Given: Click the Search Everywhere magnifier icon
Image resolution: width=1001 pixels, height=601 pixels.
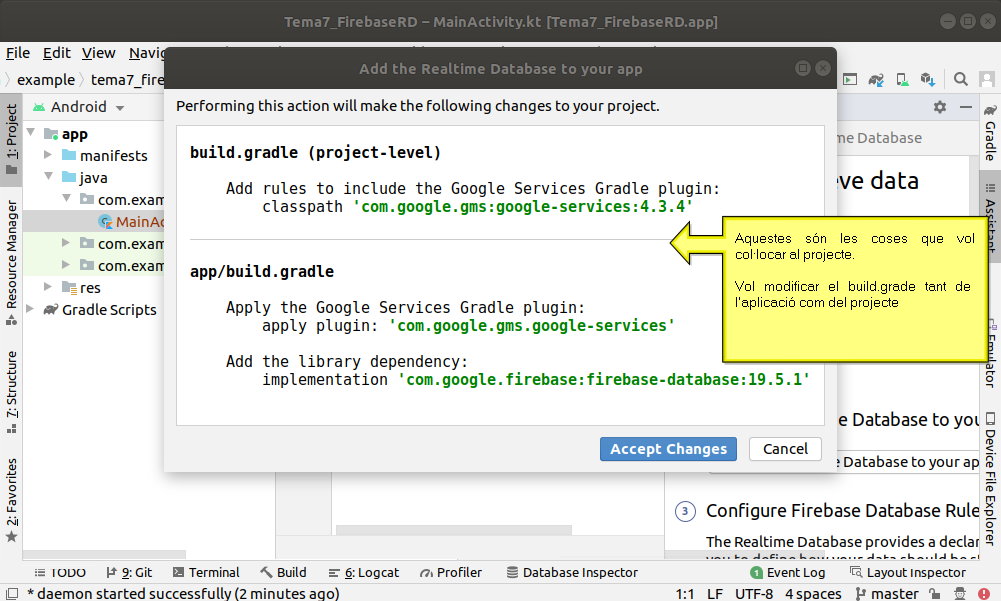Looking at the screenshot, I should click(x=960, y=79).
